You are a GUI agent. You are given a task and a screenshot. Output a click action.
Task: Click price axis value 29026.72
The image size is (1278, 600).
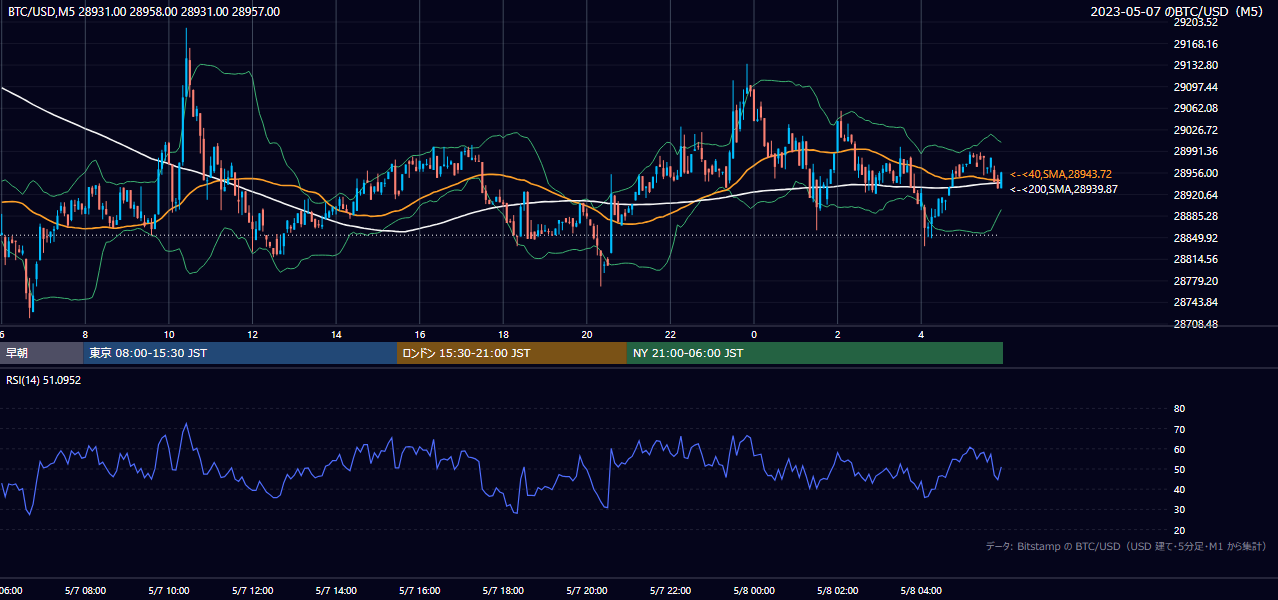(x=1195, y=130)
